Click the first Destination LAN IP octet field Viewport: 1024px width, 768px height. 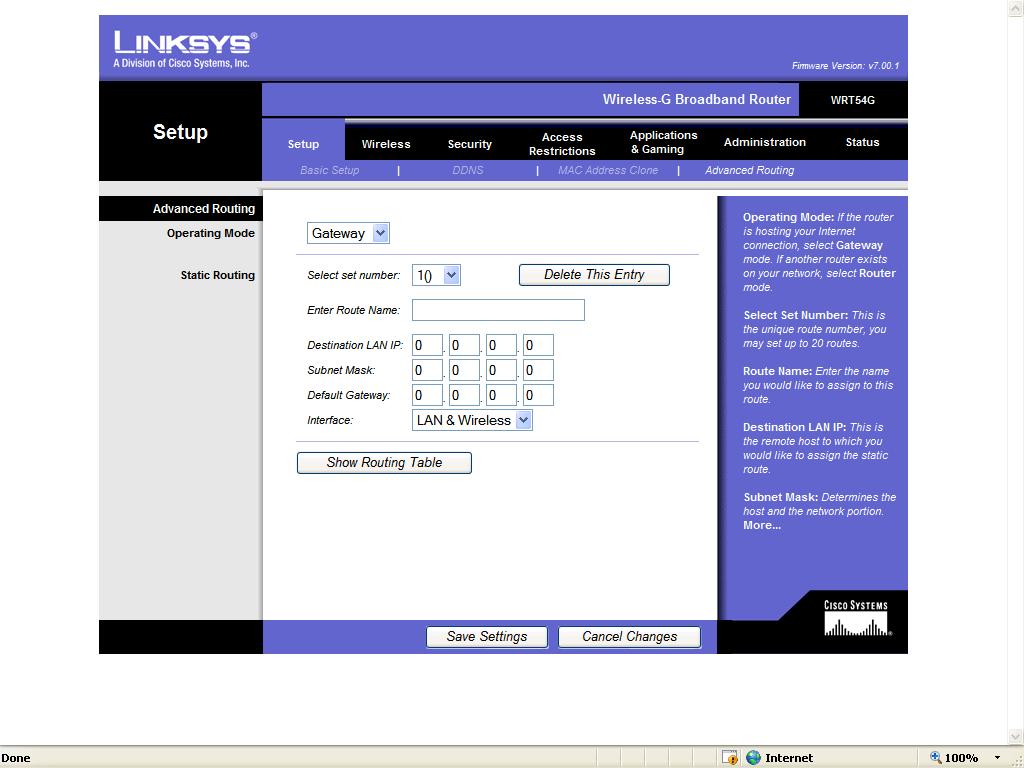(427, 345)
